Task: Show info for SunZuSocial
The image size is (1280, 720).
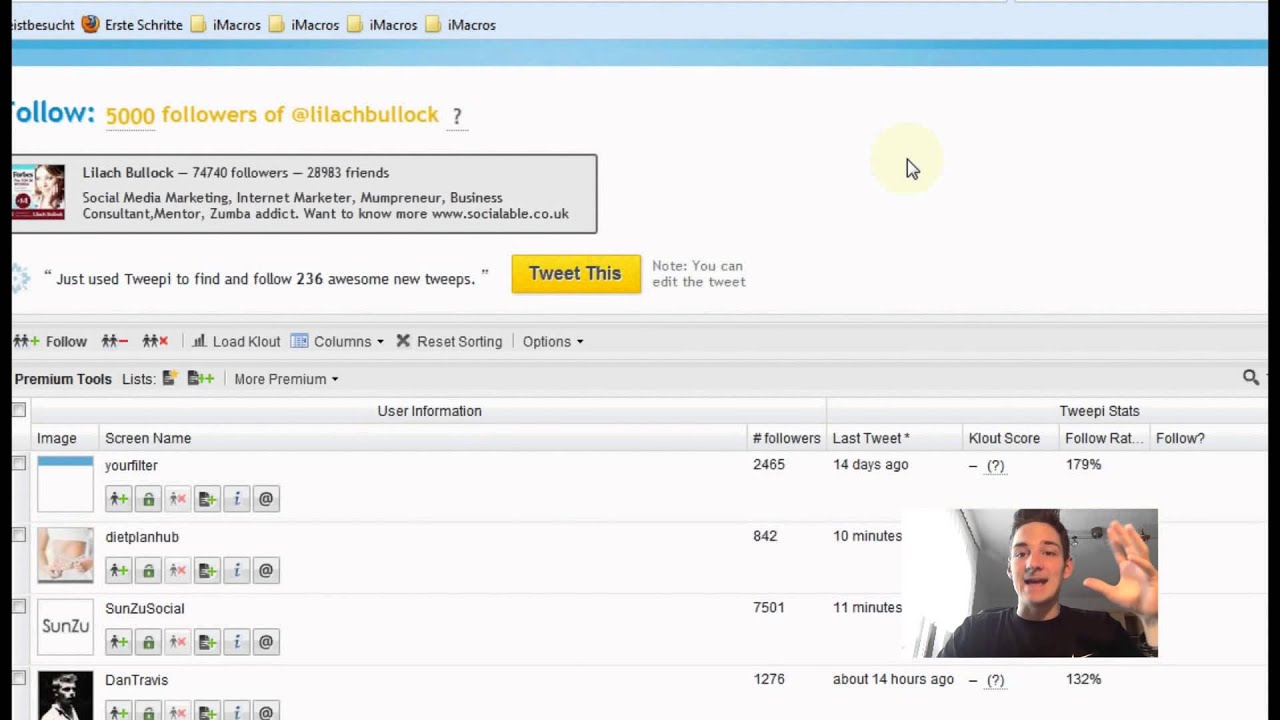Action: (x=236, y=642)
